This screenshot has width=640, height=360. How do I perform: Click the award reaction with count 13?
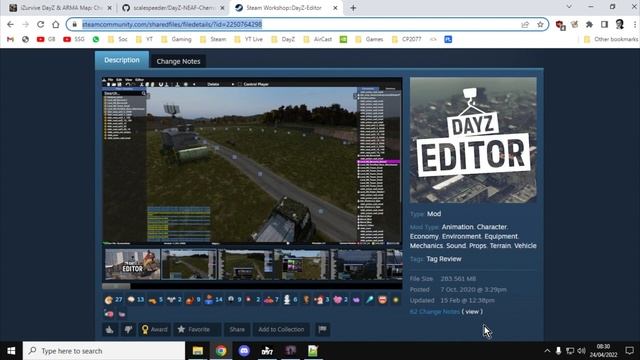(136, 300)
